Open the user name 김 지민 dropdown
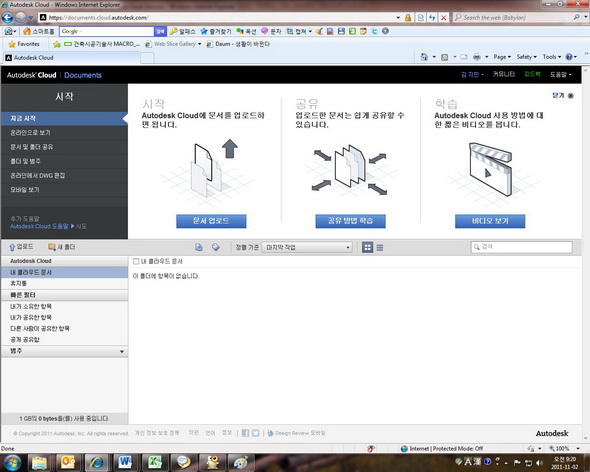Image resolution: width=590 pixels, height=472 pixels. [472, 75]
